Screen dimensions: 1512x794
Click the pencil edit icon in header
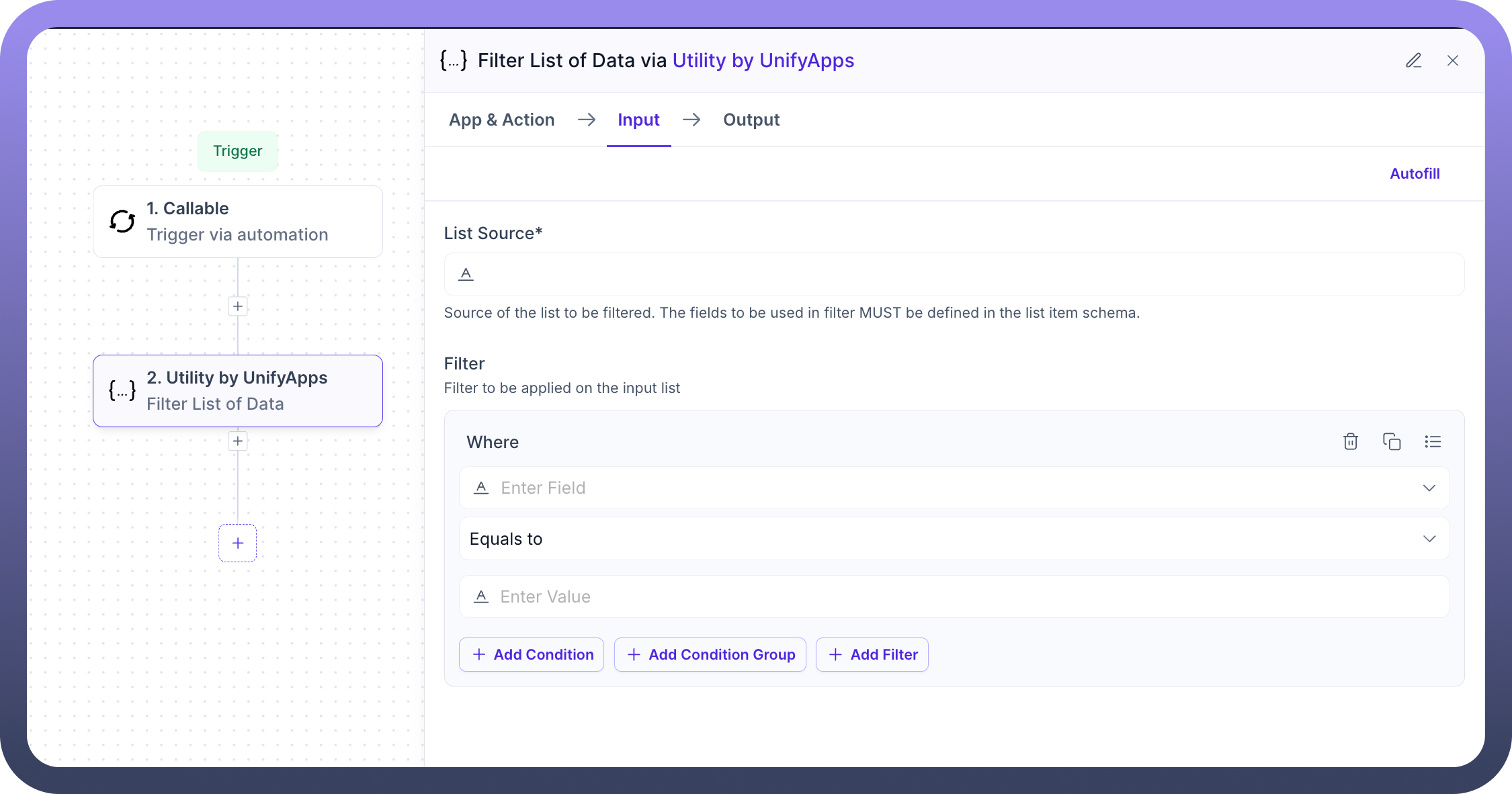tap(1413, 60)
